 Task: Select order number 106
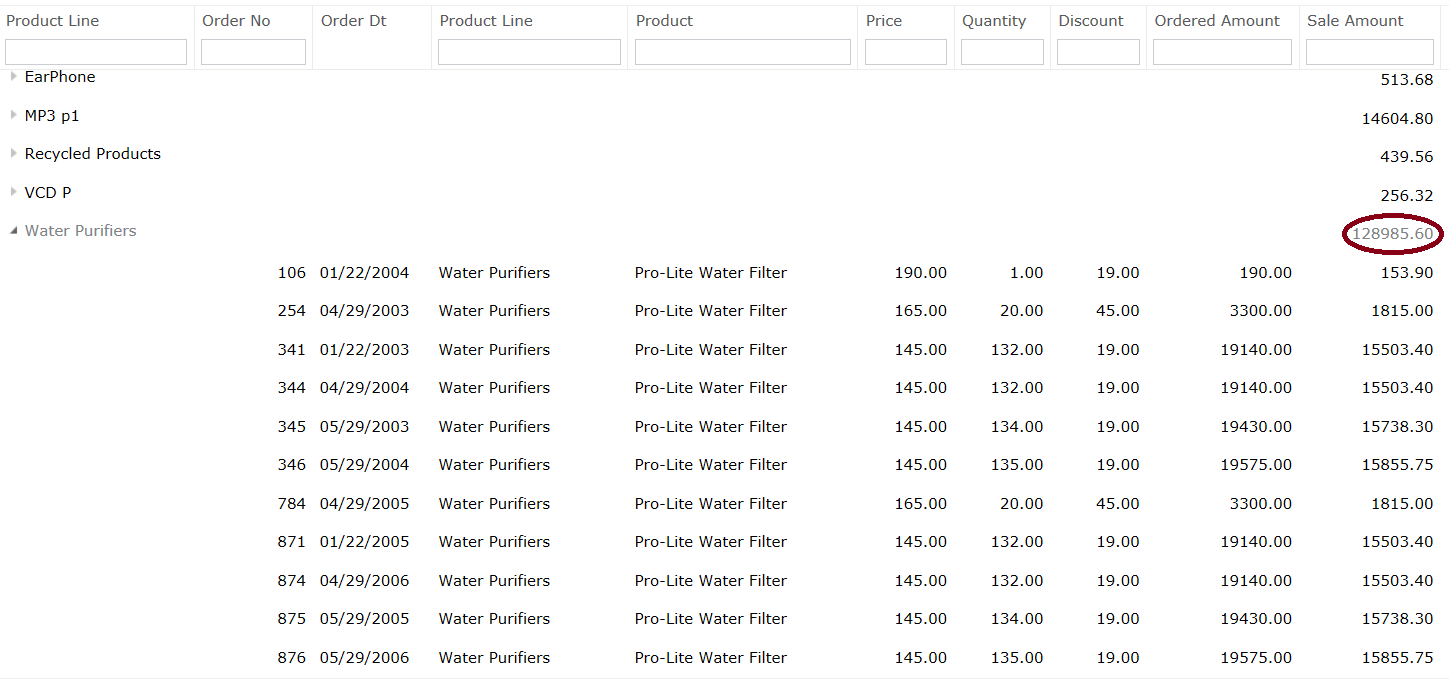click(292, 273)
